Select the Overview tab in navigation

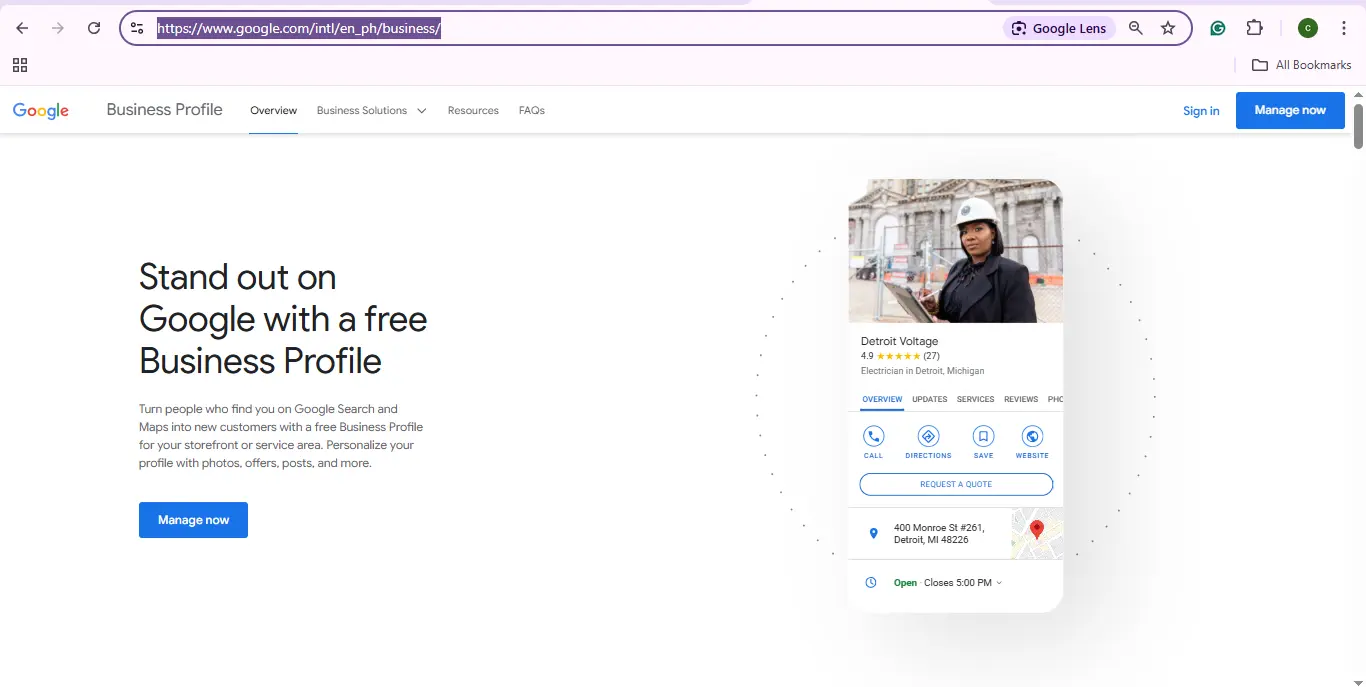(x=274, y=110)
